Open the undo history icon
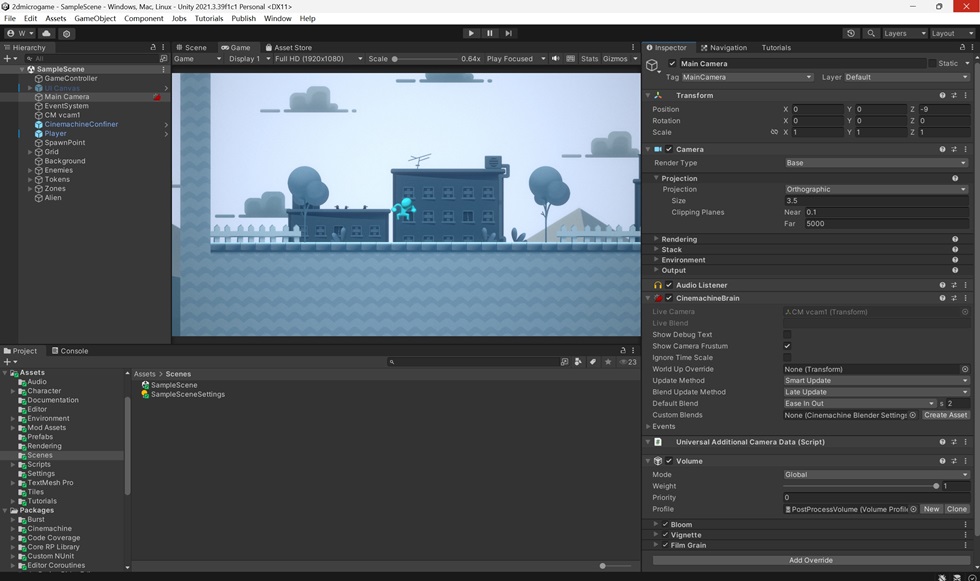 [851, 33]
